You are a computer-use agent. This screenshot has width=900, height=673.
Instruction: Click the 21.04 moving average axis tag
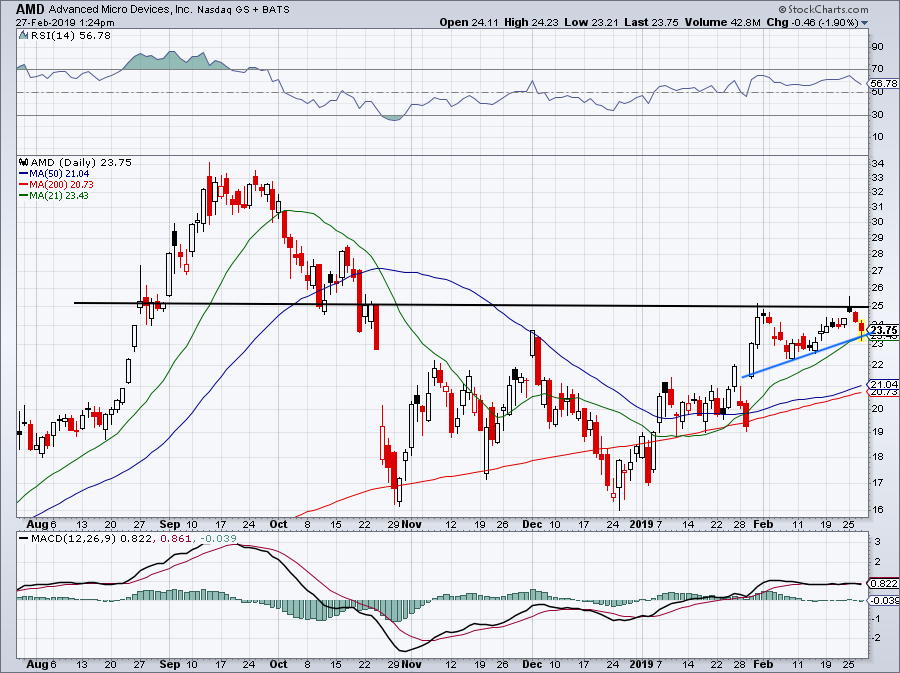tap(884, 384)
